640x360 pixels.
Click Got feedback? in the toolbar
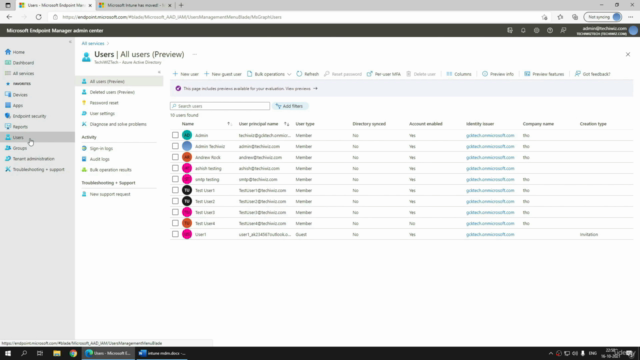[x=592, y=74]
